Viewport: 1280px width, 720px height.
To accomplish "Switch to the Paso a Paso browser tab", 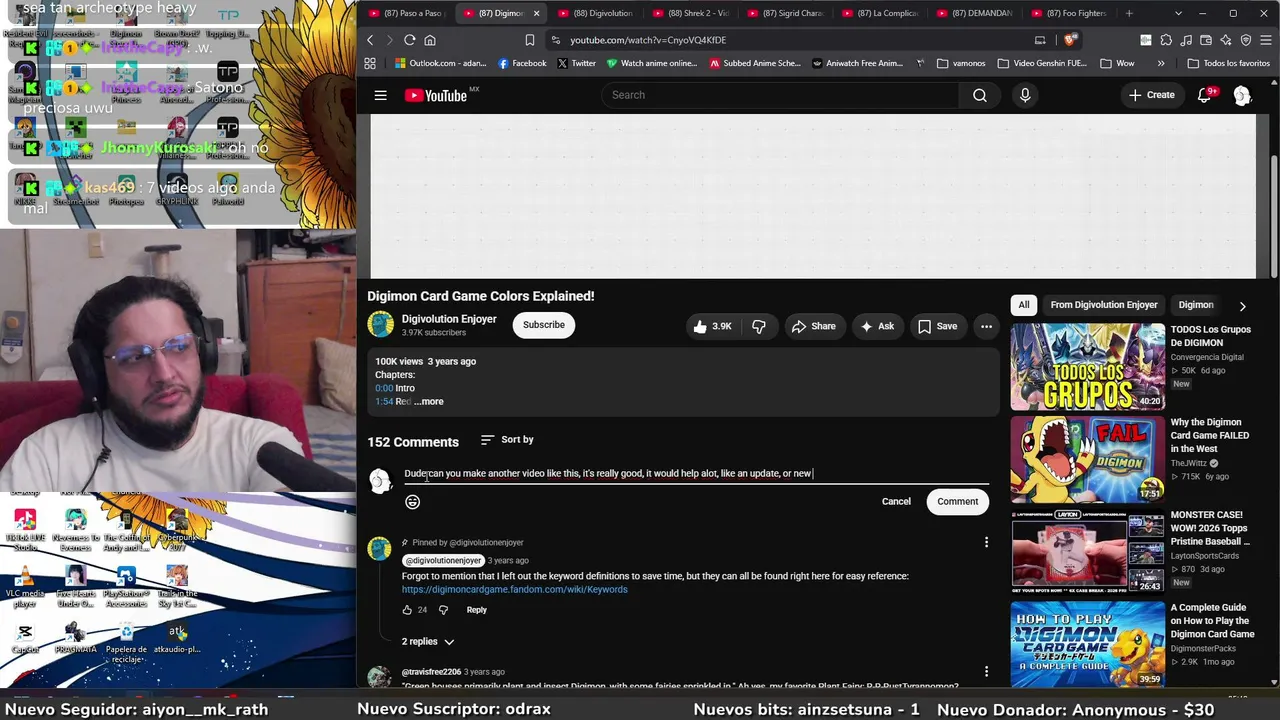I will (x=406, y=13).
